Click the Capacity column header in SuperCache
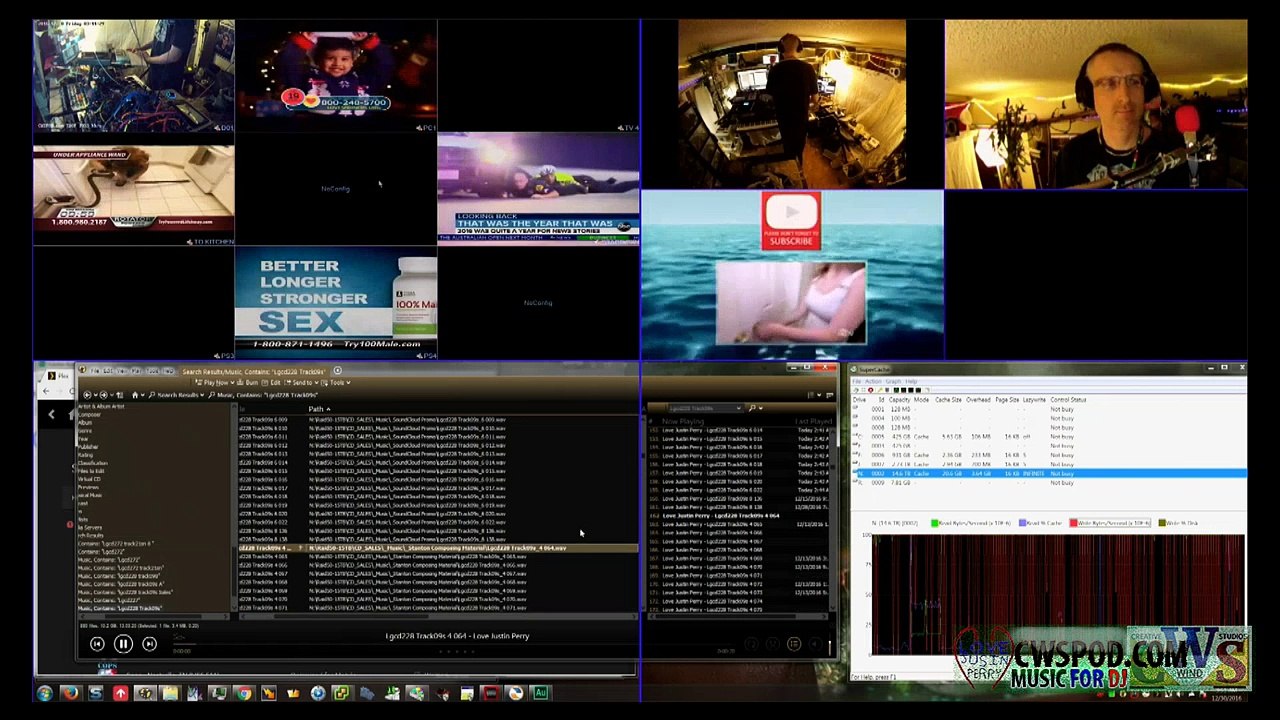The height and width of the screenshot is (720, 1280). [900, 400]
